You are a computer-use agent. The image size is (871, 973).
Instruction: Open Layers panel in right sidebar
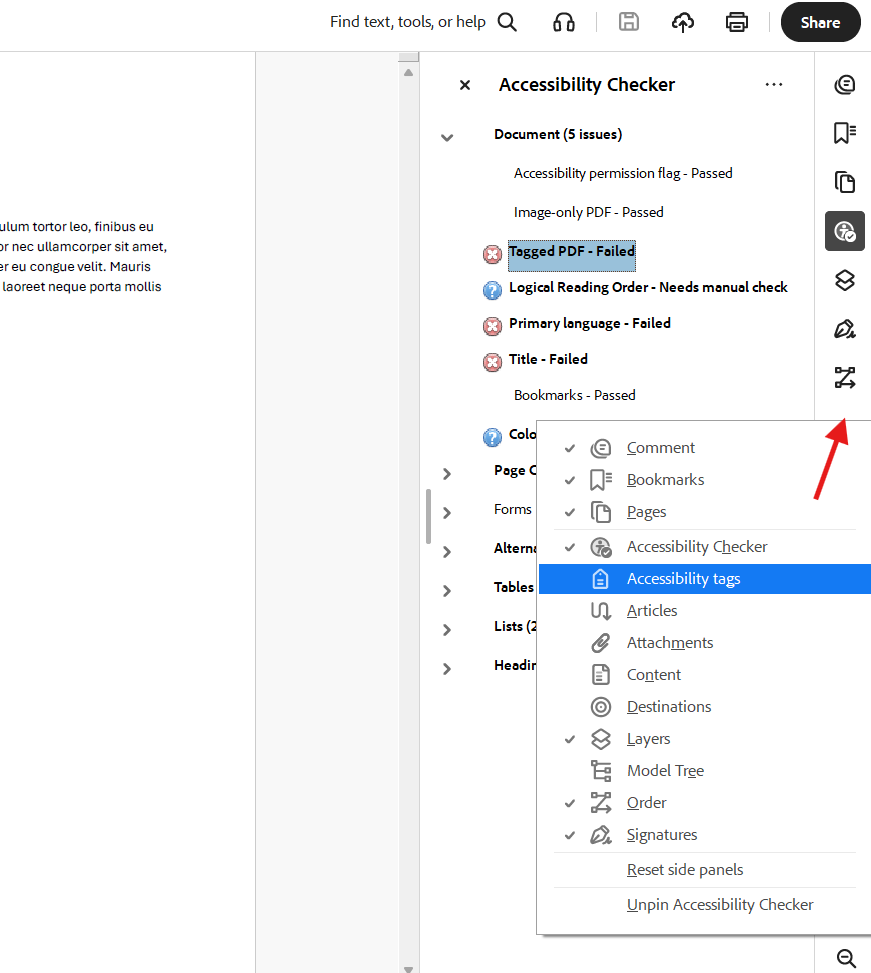click(x=844, y=280)
